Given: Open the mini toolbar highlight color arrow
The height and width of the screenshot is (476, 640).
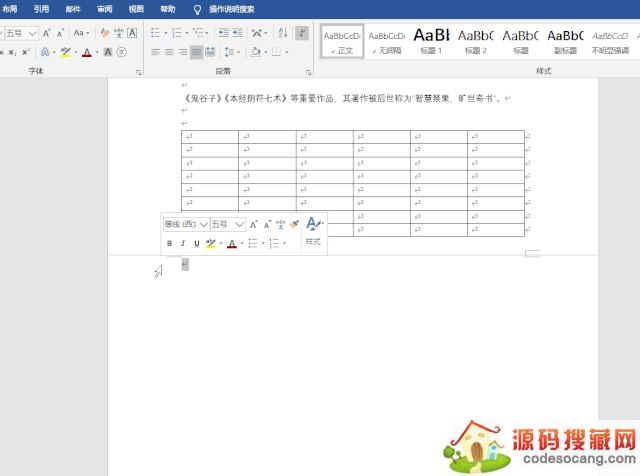Looking at the screenshot, I should 221,243.
